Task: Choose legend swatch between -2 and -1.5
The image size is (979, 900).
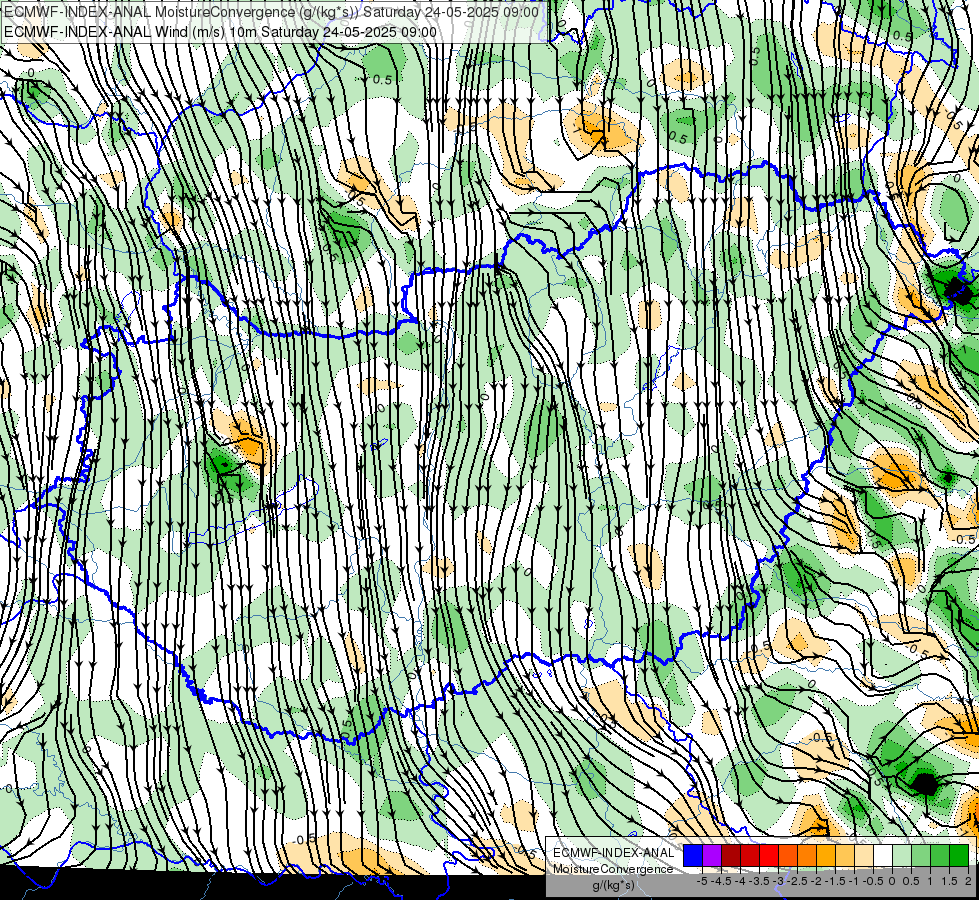Action: pyautogui.click(x=826, y=856)
